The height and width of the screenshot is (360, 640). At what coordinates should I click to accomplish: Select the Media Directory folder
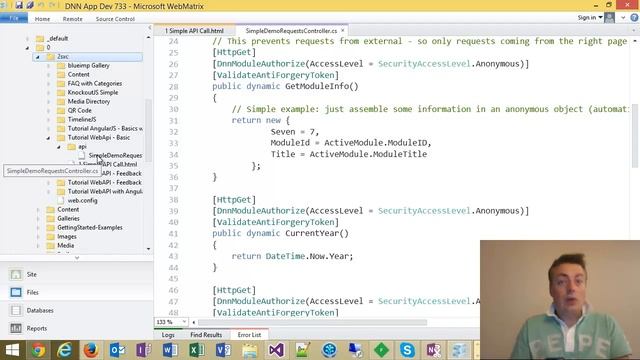(89, 101)
